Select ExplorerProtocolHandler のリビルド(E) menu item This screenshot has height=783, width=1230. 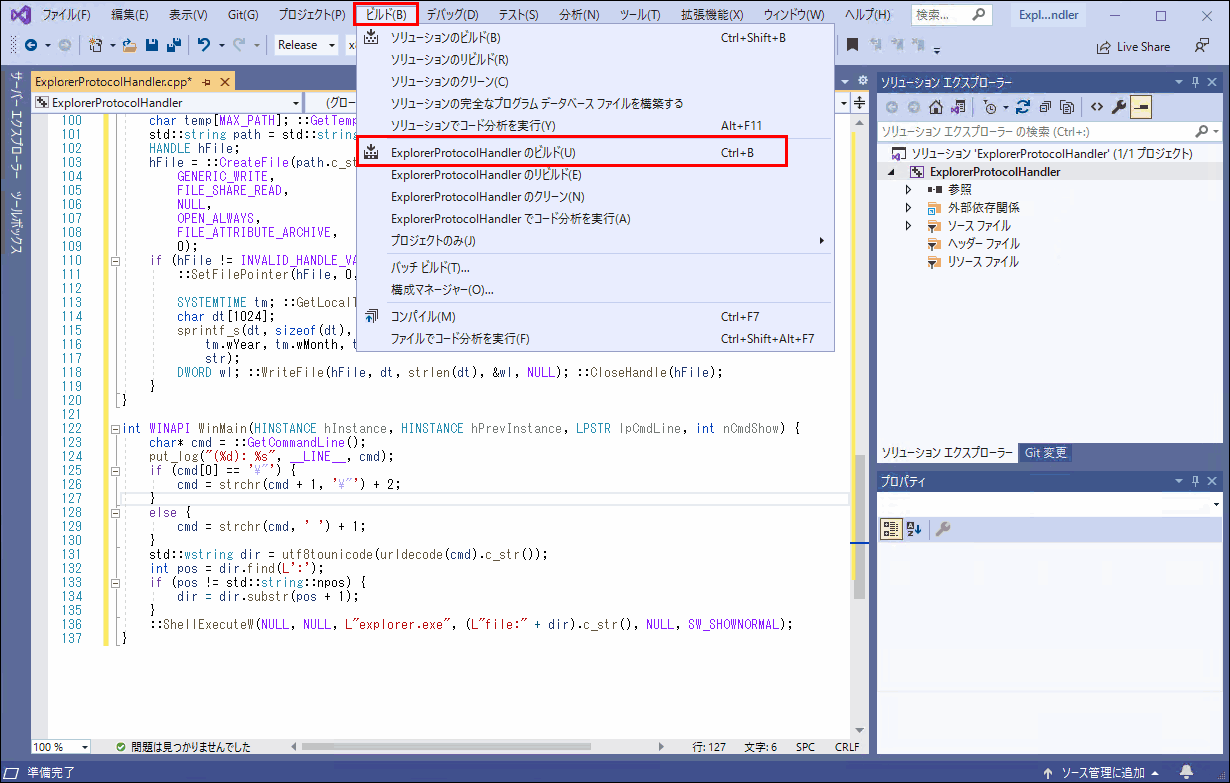(x=595, y=175)
